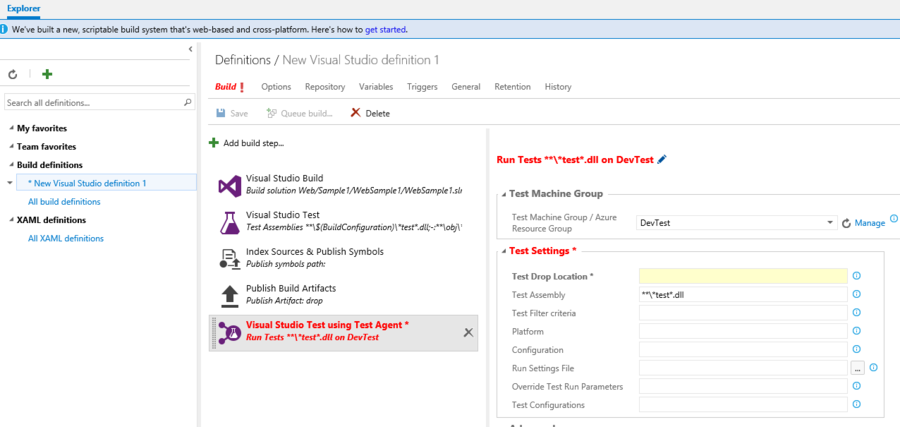Click the Test Filter criteria field

743,313
